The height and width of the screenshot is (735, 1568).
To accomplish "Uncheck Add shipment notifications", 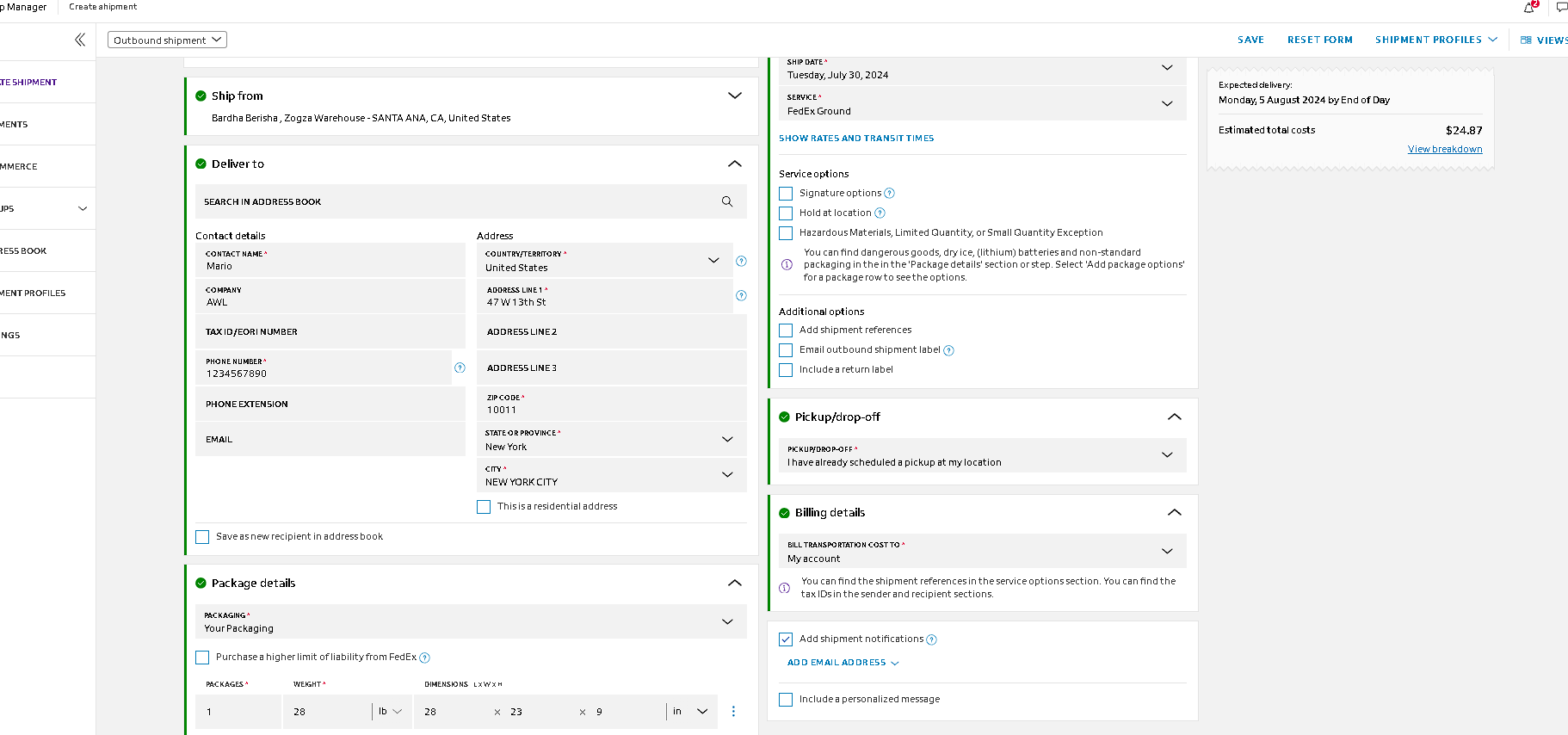I will (786, 639).
